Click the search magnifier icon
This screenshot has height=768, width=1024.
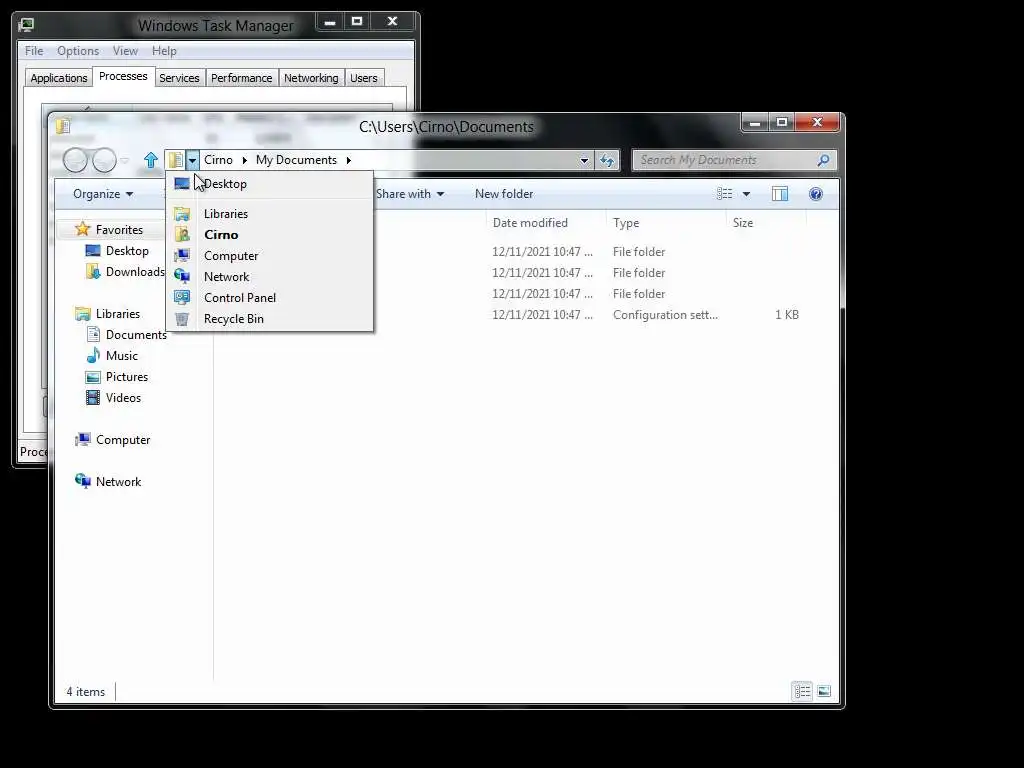[x=824, y=160]
